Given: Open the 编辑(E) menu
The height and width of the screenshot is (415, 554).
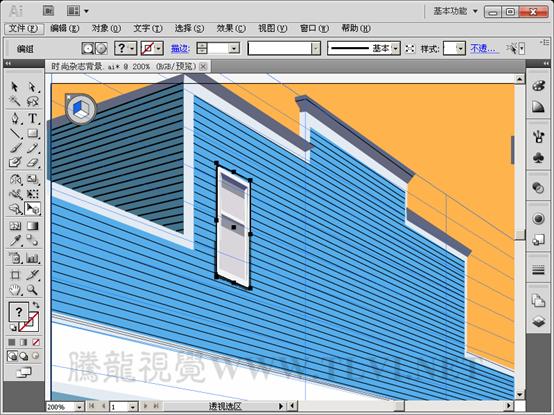Looking at the screenshot, I should (x=65, y=28).
